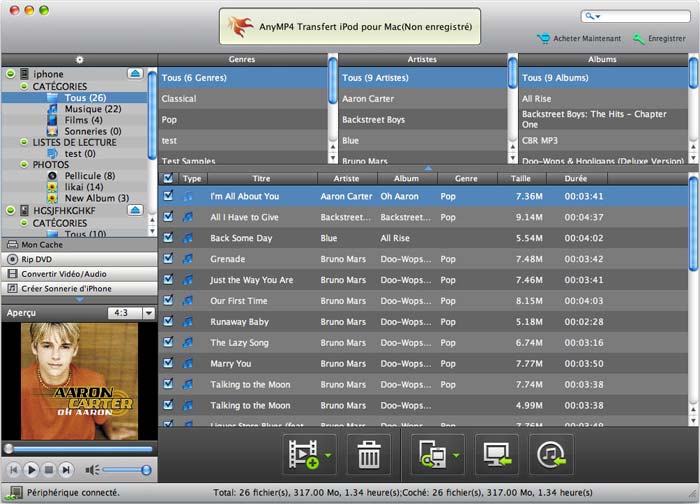Click the shopping cart Acheter icon
Viewport: 700px width, 504px height.
(x=543, y=39)
